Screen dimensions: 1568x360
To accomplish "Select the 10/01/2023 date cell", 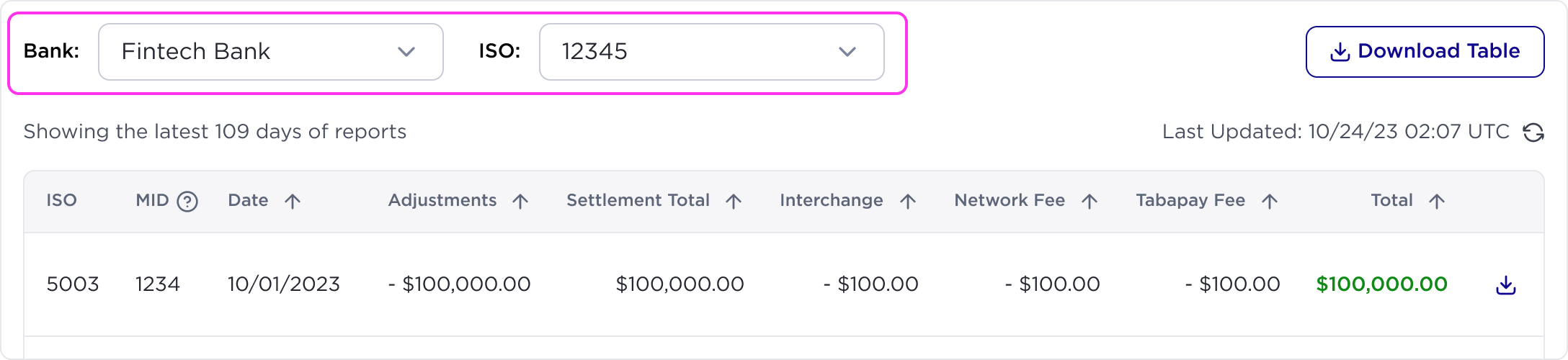I will 284,284.
